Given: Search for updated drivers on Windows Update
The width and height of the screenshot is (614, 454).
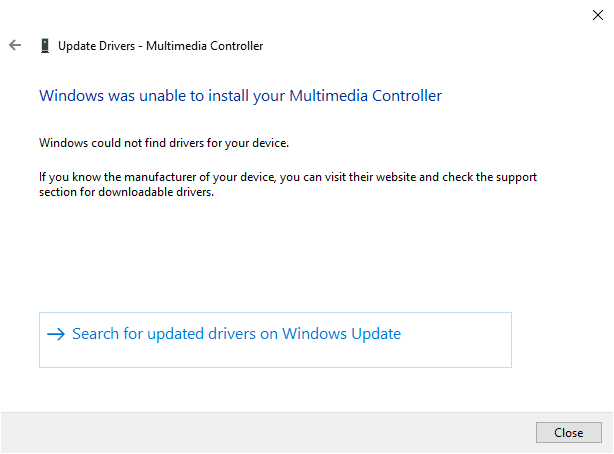Looking at the screenshot, I should coord(236,334).
